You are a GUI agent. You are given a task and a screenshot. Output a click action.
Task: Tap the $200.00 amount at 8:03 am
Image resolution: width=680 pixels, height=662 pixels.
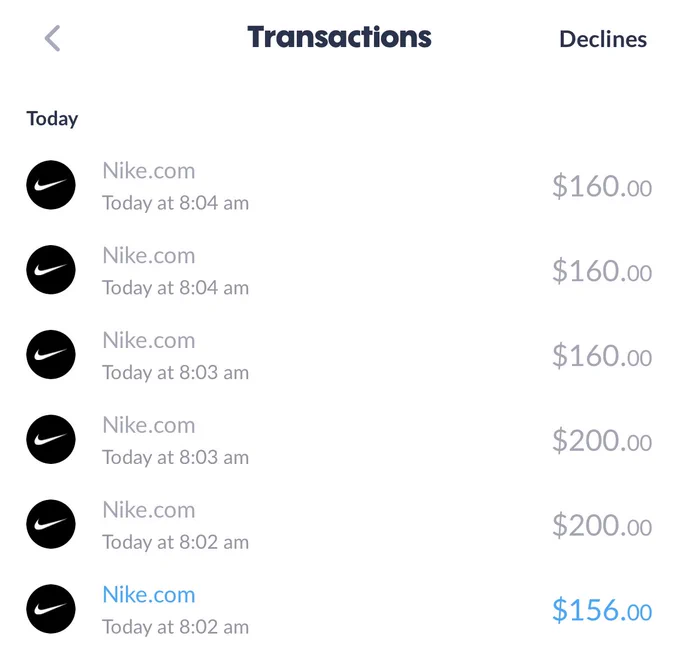point(602,440)
